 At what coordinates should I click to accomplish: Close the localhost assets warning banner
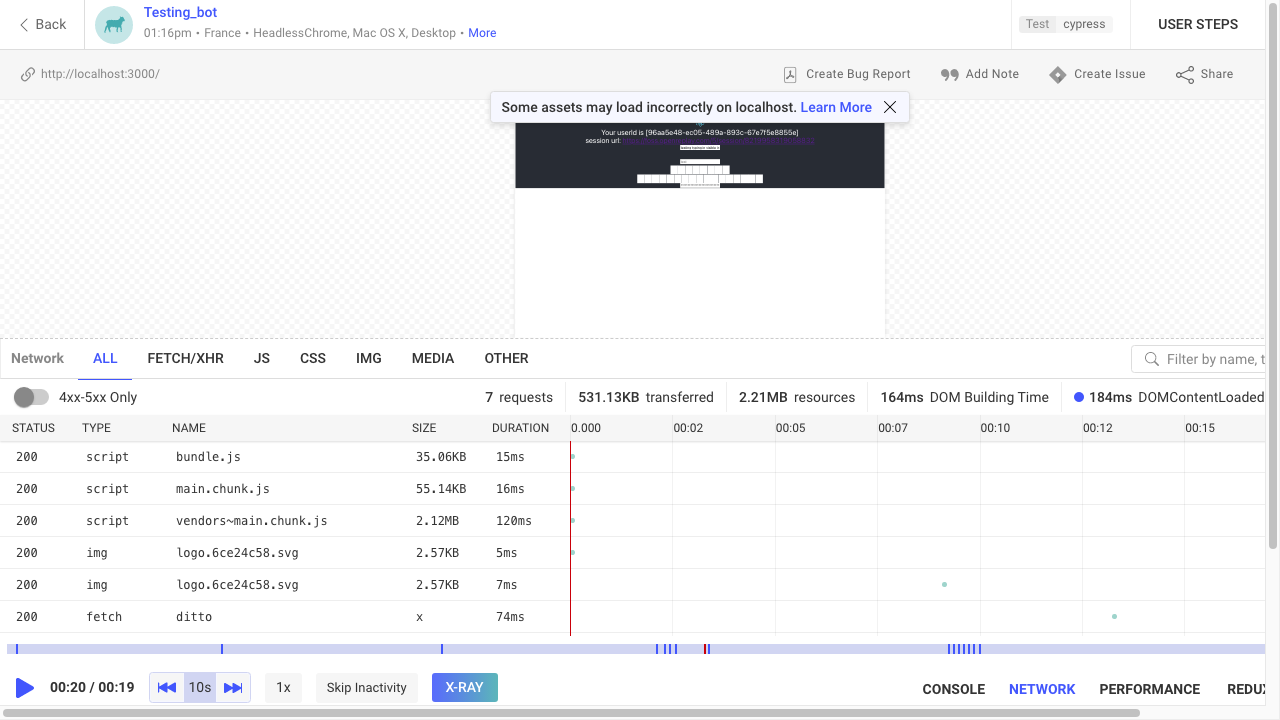(x=890, y=107)
